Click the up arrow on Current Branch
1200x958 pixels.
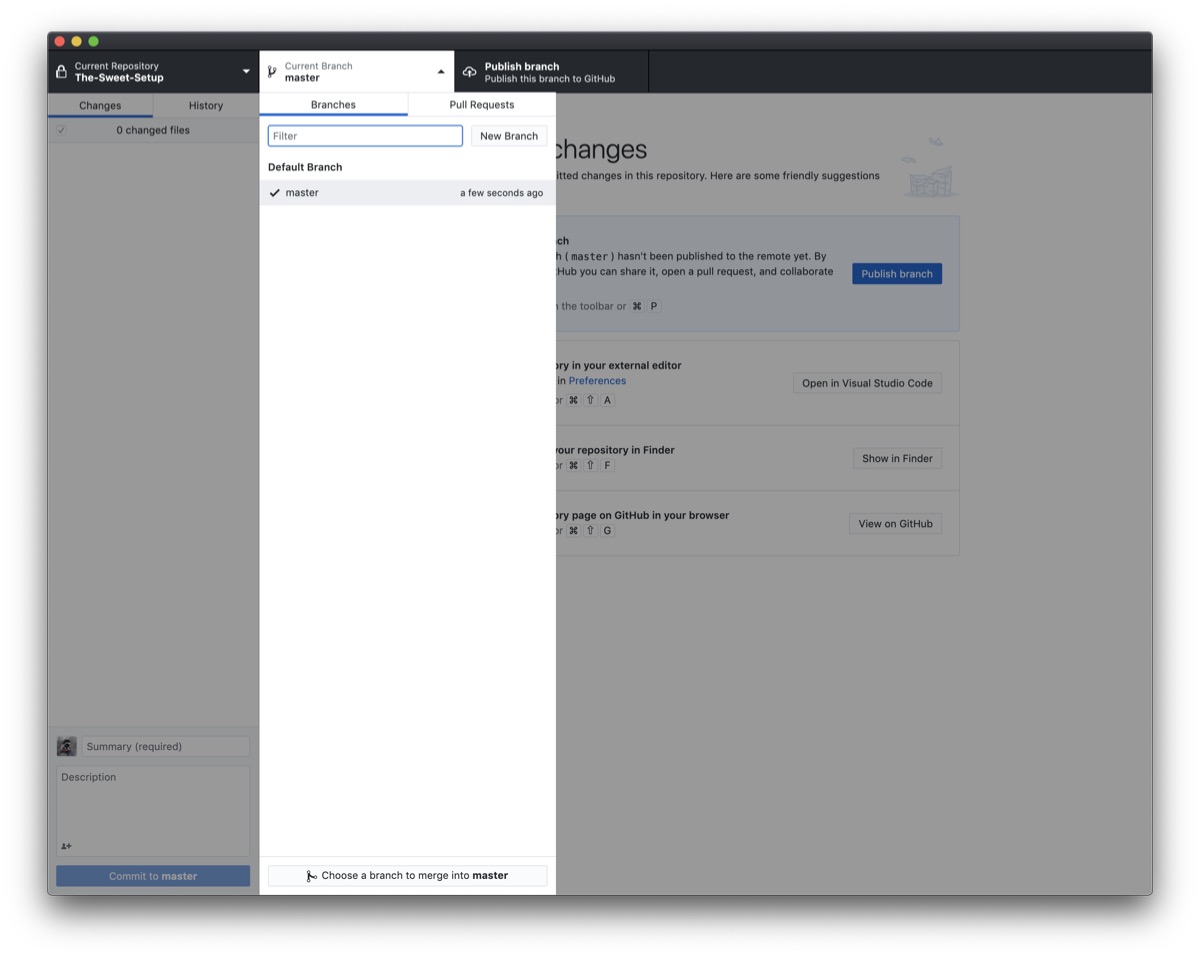coord(441,72)
